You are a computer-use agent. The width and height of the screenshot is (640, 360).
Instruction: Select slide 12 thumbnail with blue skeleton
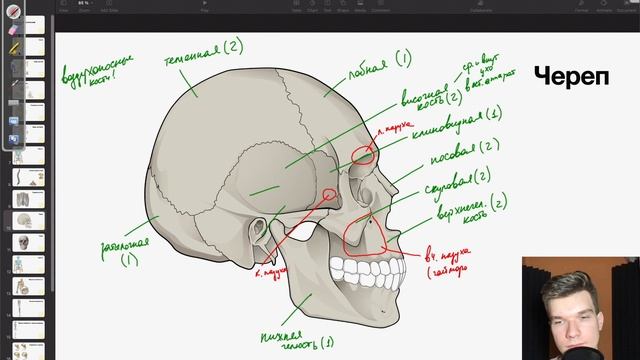29,264
